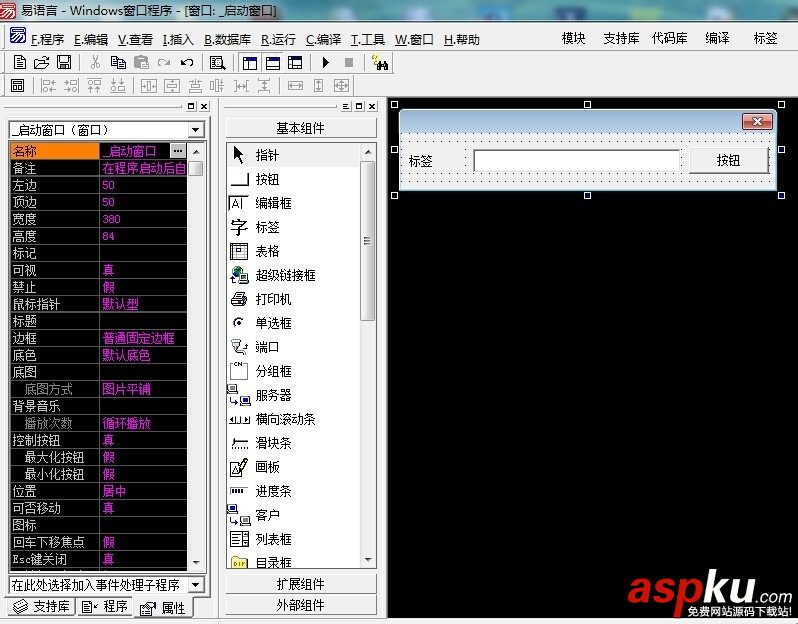The width and height of the screenshot is (798, 624).
Task: Switch to the 程序 bottom tab
Action: [x=105, y=606]
